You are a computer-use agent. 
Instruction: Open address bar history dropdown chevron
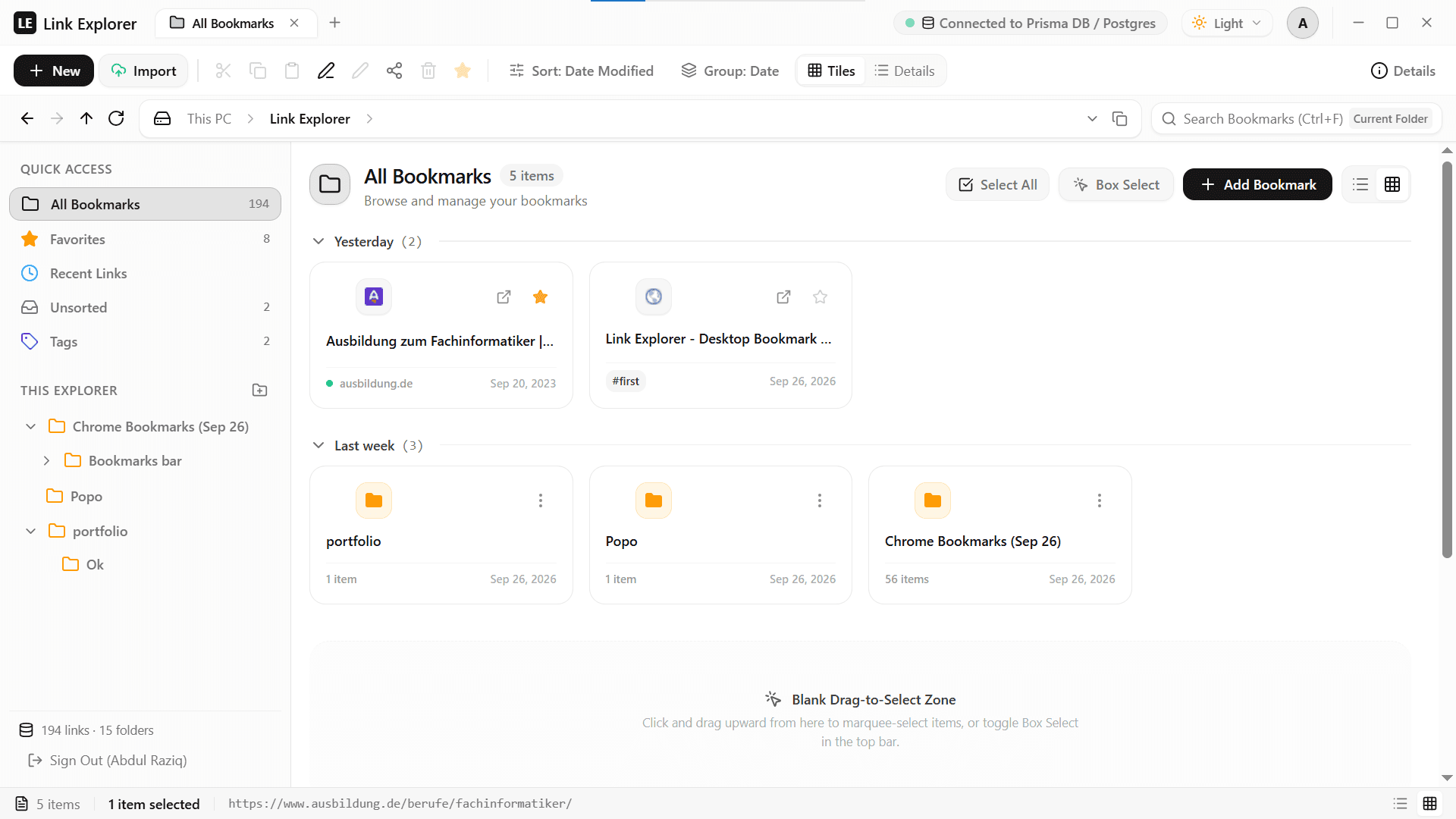click(1092, 118)
